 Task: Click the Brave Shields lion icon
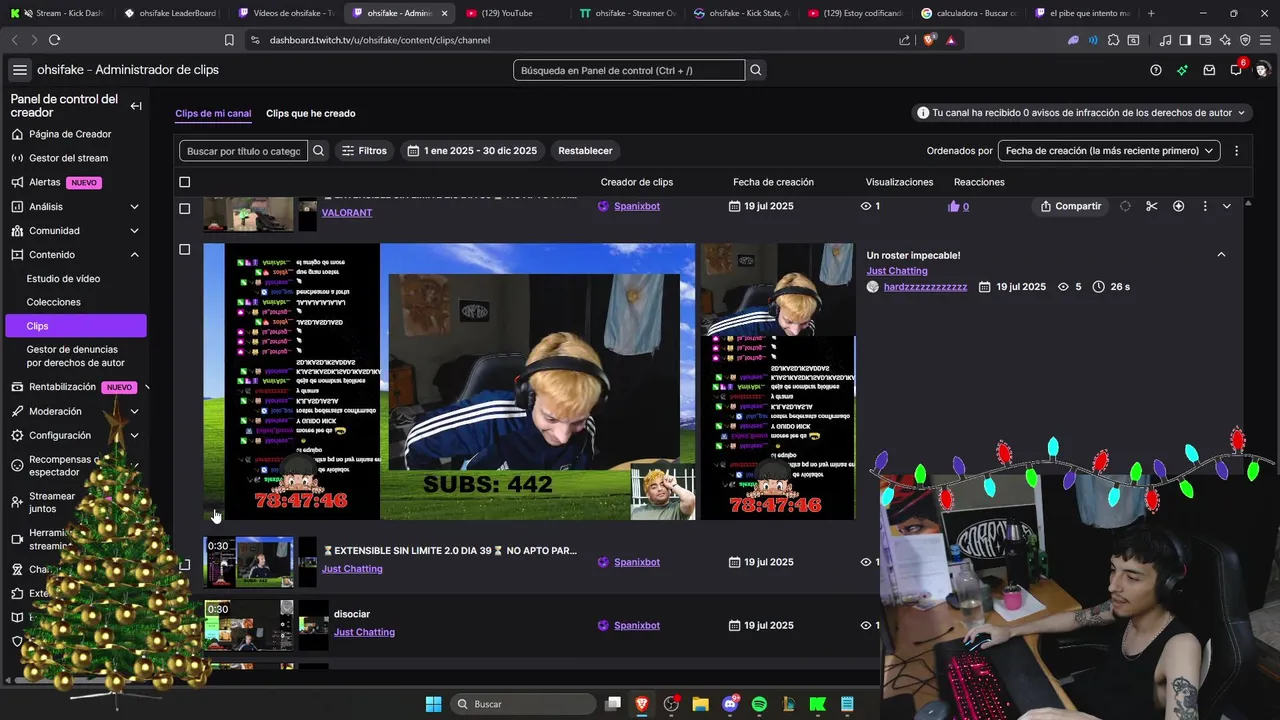point(930,40)
